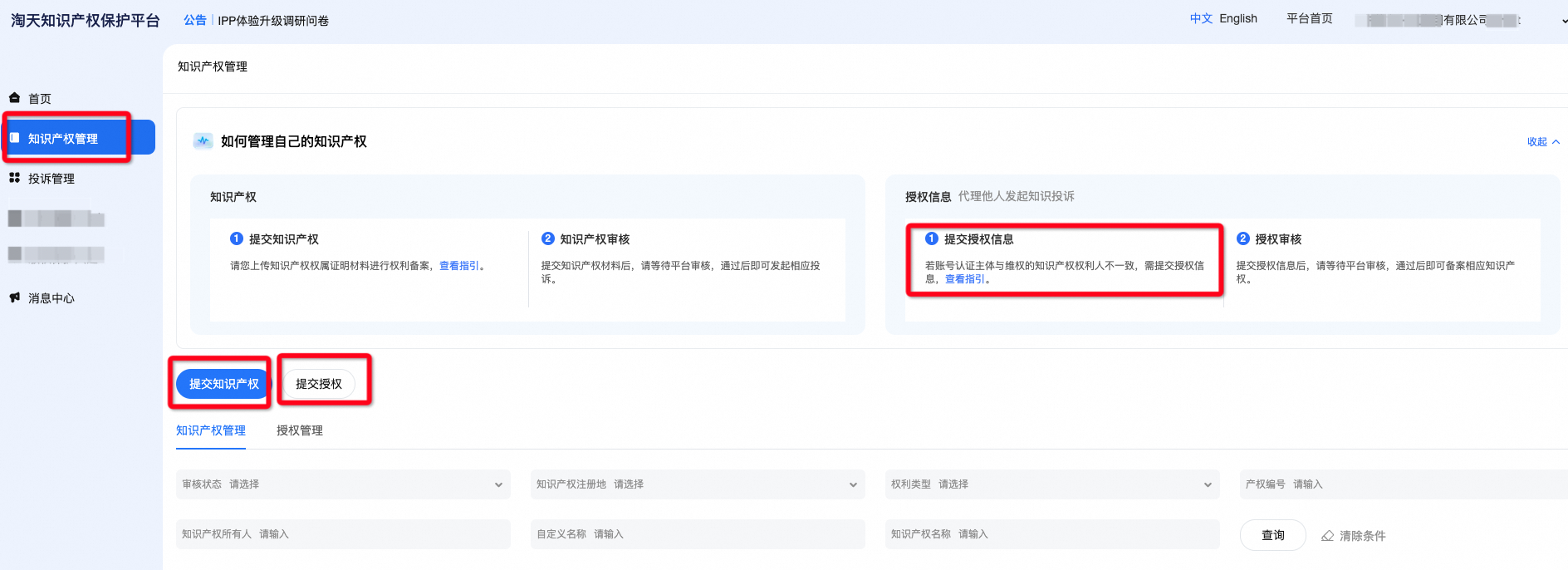This screenshot has width=1568, height=570.
Task: Click the 授权审核 step heading
Action: coord(1278,239)
